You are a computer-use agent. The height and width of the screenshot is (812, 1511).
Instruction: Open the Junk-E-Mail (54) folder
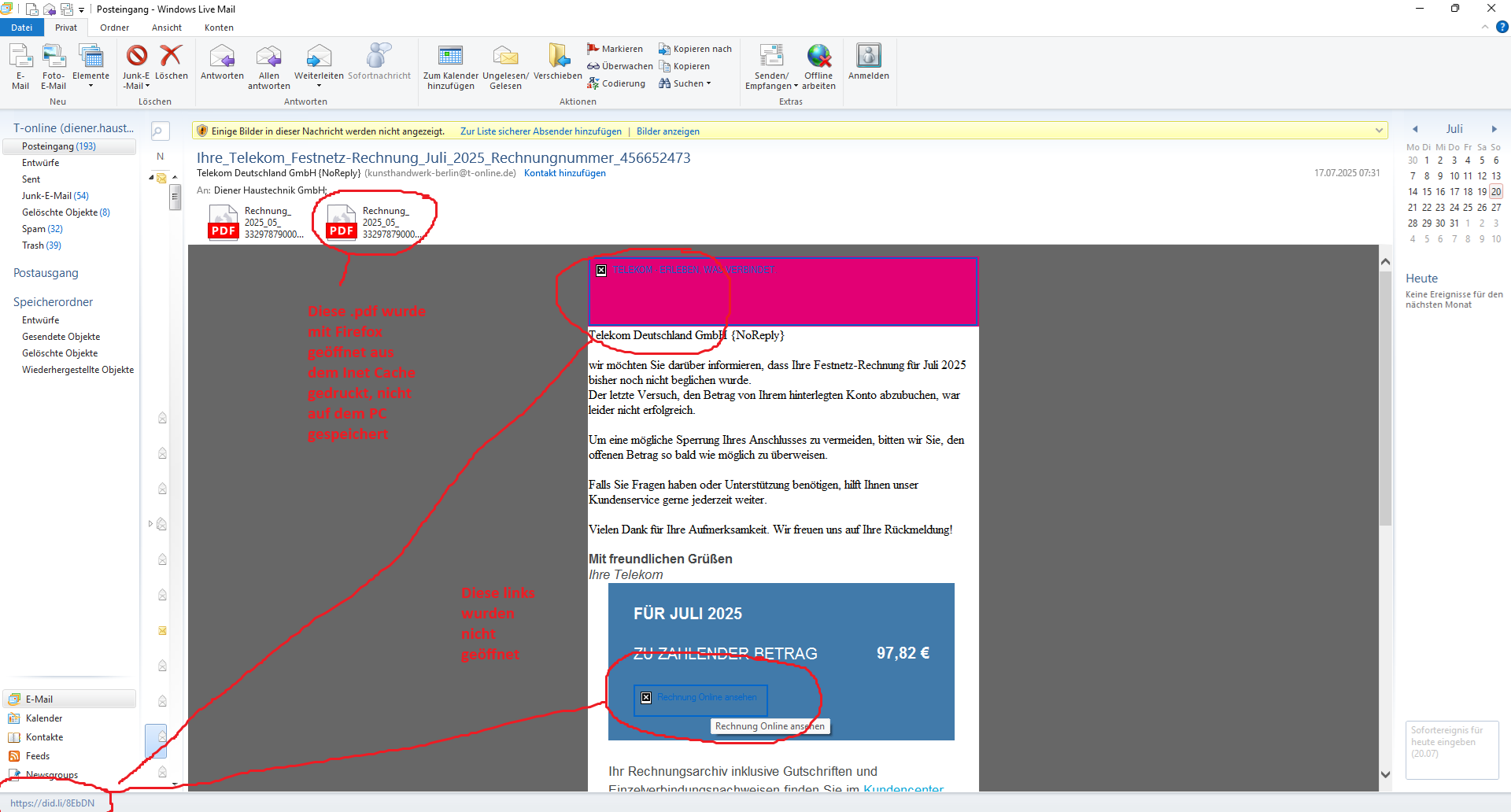[x=55, y=196]
